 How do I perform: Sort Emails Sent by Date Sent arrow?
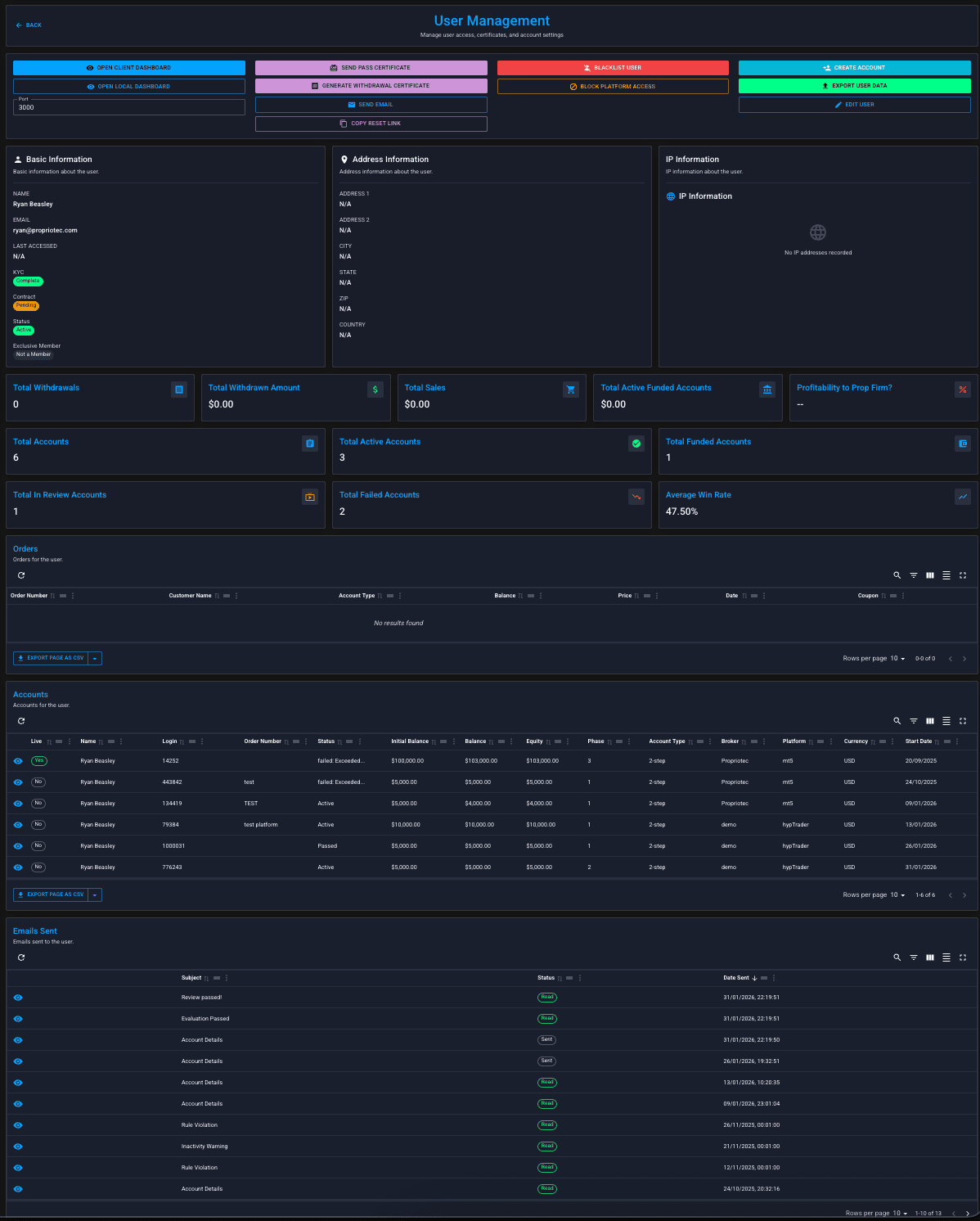point(754,978)
